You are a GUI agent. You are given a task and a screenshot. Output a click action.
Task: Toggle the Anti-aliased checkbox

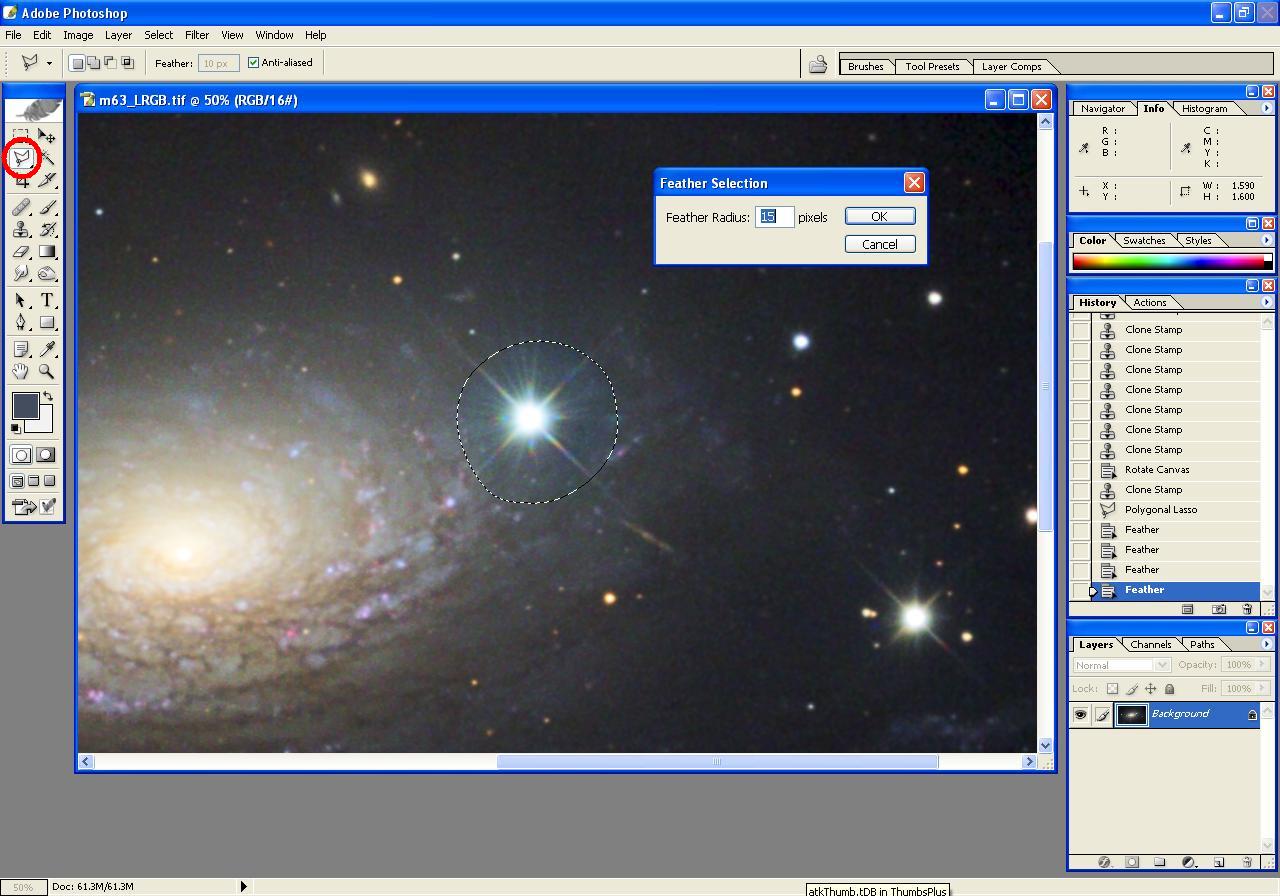[x=253, y=63]
